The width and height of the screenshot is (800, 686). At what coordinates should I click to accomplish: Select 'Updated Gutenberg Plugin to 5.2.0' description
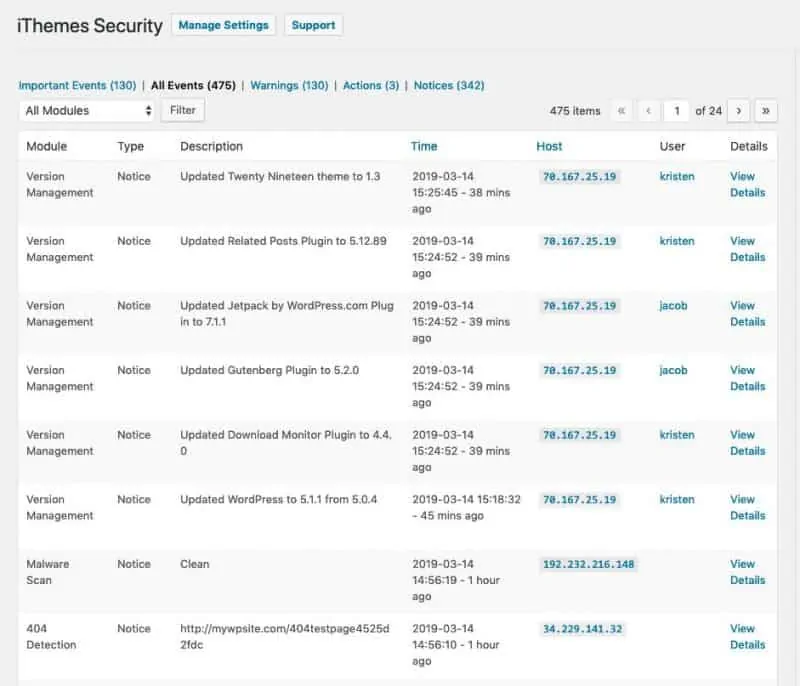click(x=269, y=370)
